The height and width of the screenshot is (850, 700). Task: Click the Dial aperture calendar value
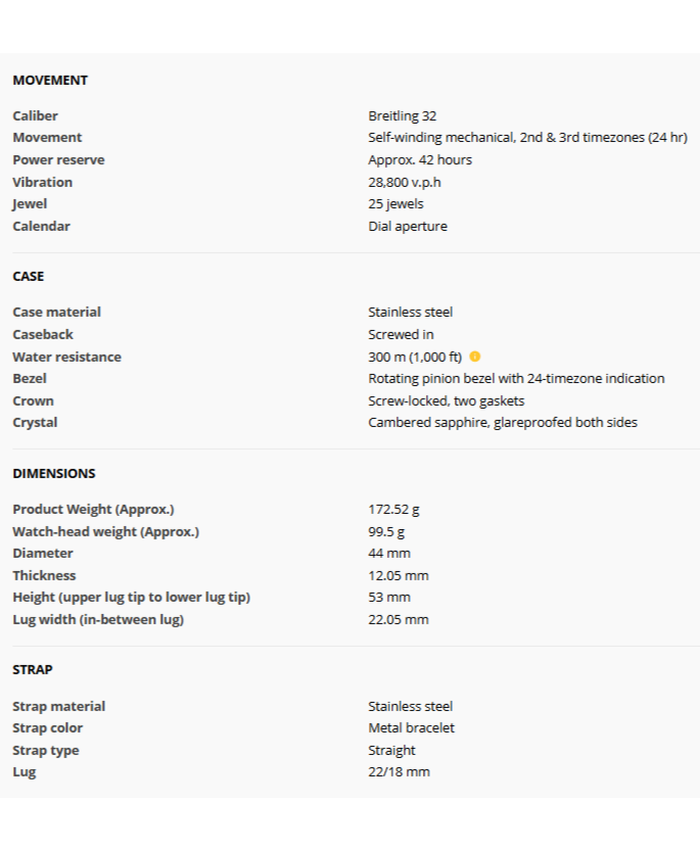[x=407, y=226]
